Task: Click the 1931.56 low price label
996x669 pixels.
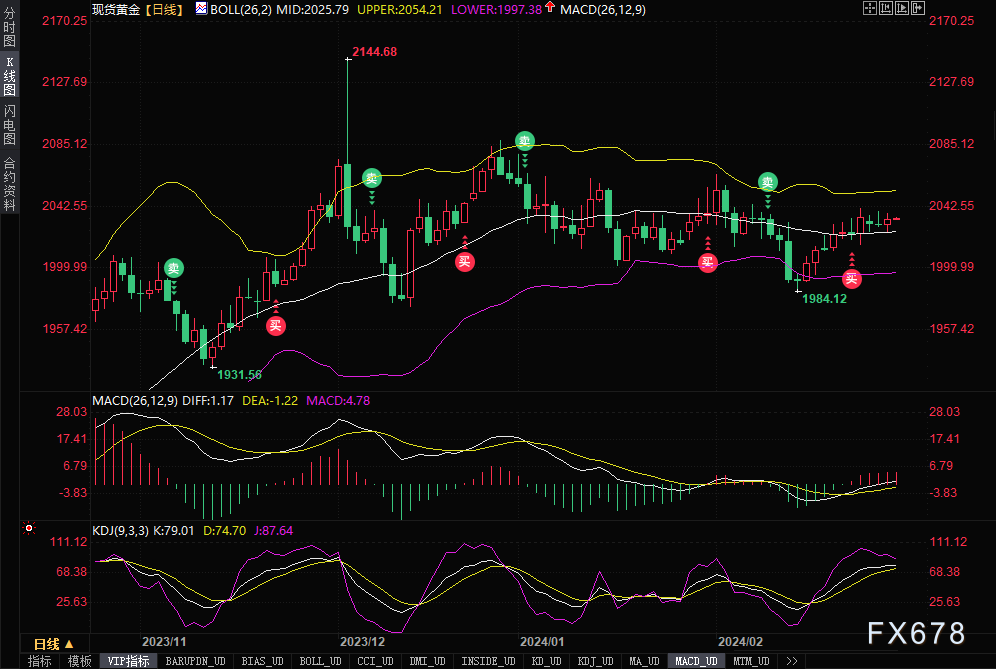Action: (239, 375)
